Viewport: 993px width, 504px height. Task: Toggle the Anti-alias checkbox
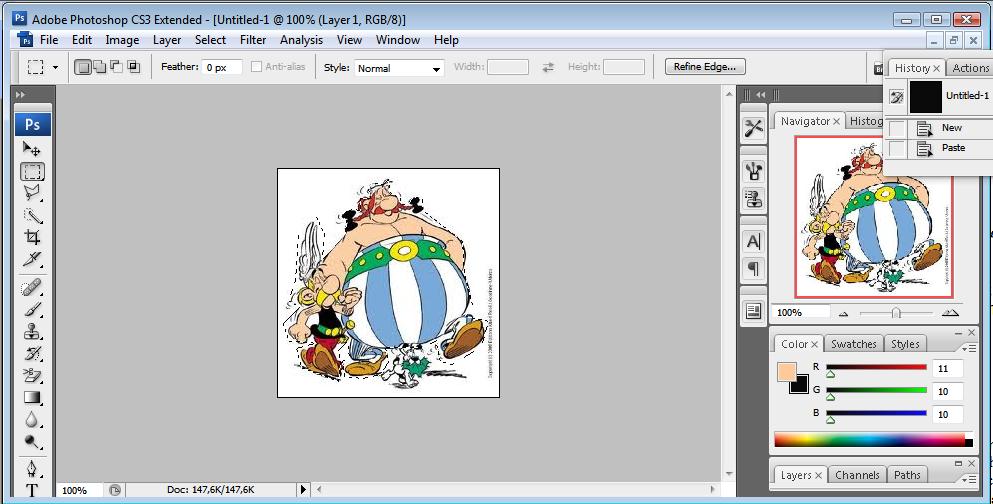(x=256, y=66)
